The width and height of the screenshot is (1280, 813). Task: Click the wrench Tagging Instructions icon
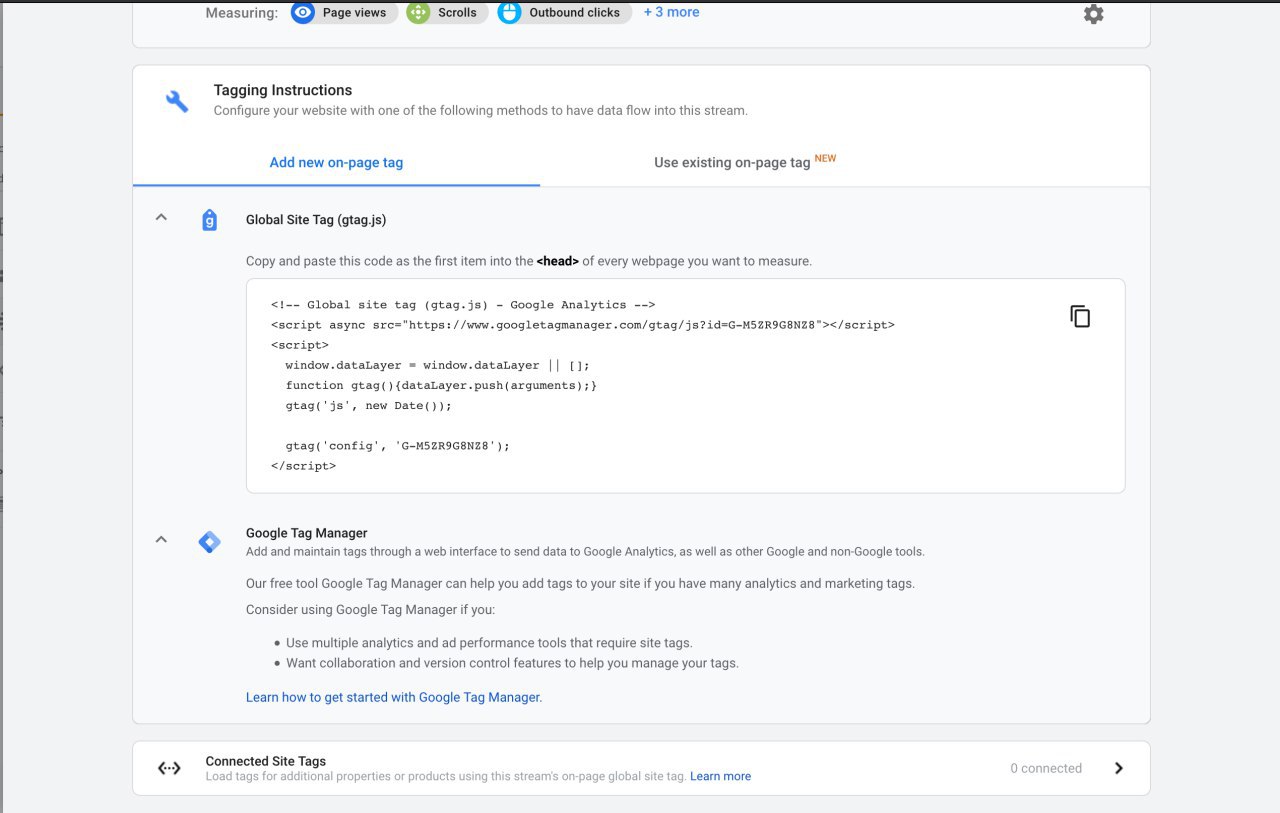[x=177, y=101]
